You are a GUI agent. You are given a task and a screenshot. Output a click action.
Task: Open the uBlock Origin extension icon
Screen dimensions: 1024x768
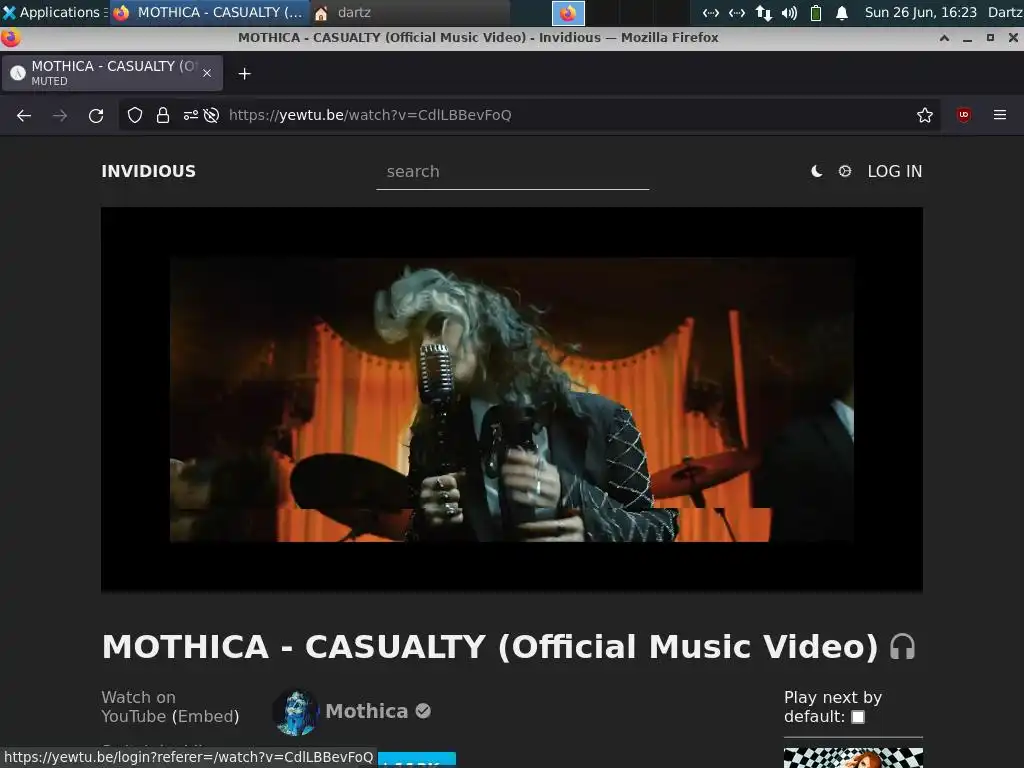coord(963,115)
